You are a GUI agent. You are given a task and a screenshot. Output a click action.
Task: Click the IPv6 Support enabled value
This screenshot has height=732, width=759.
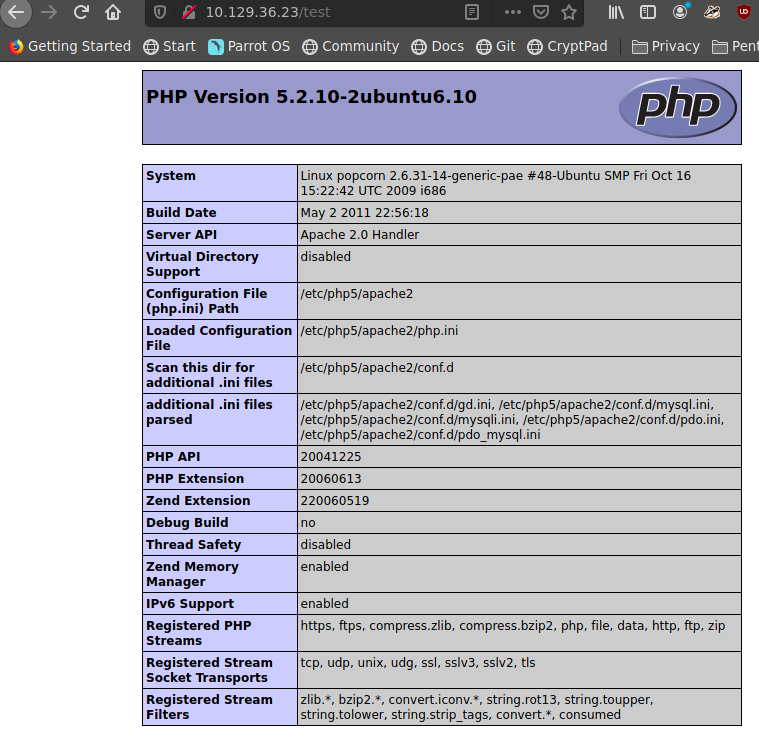(324, 604)
